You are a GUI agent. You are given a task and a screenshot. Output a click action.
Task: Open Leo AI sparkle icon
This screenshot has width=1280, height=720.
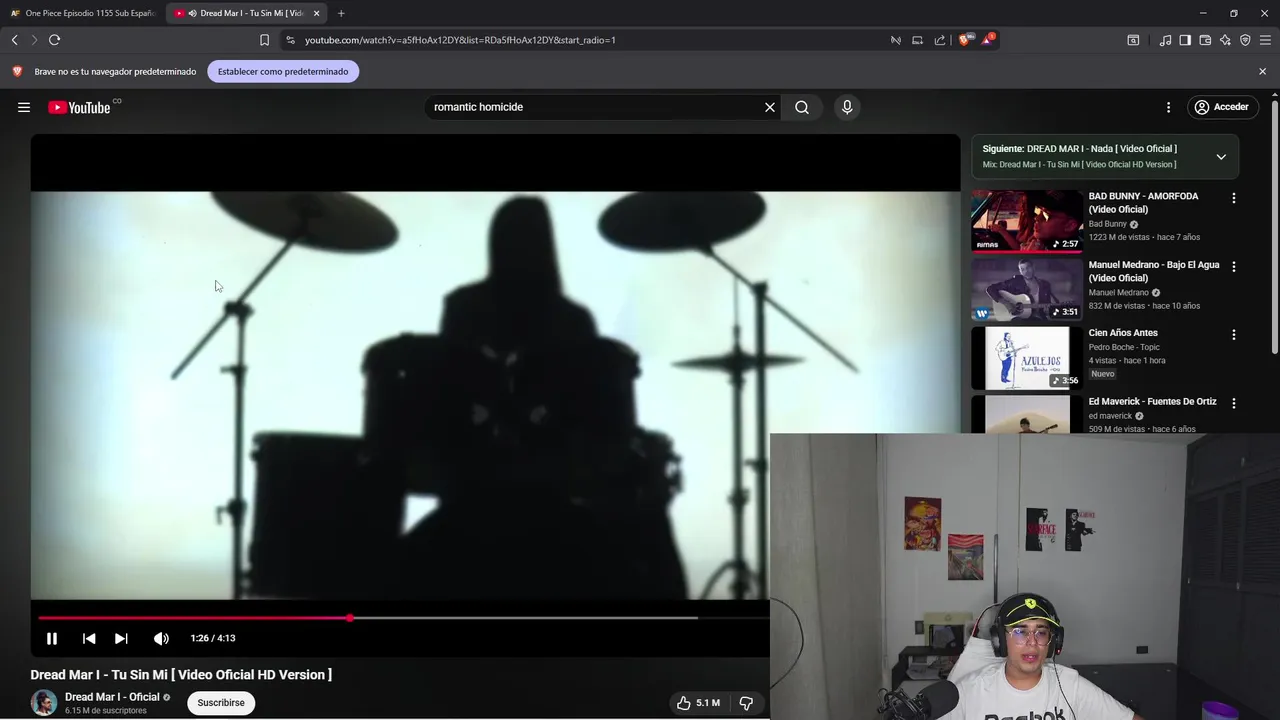tap(1225, 40)
